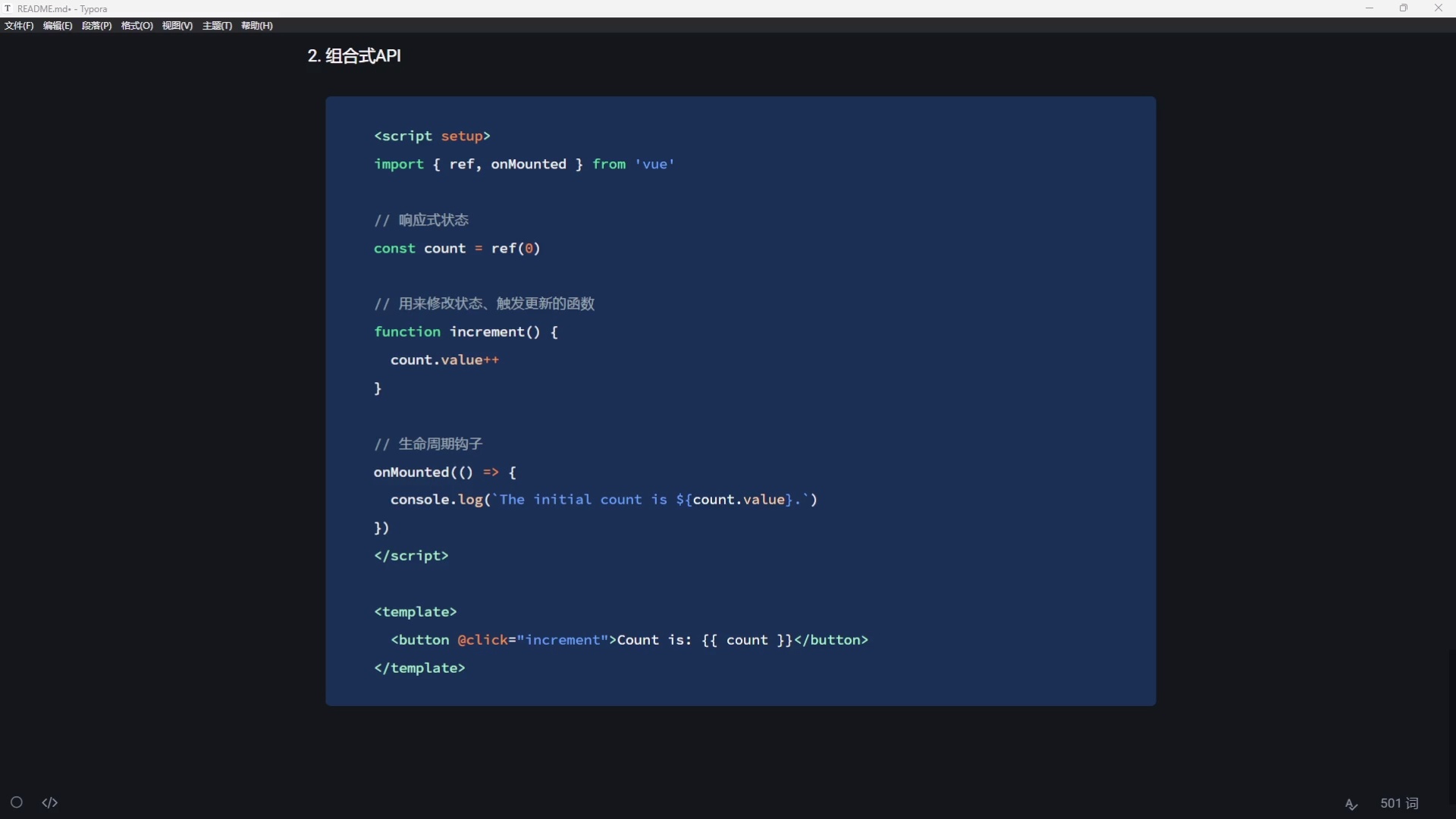Open the 编辑(E) edit menu
The height and width of the screenshot is (819, 1456).
[58, 26]
